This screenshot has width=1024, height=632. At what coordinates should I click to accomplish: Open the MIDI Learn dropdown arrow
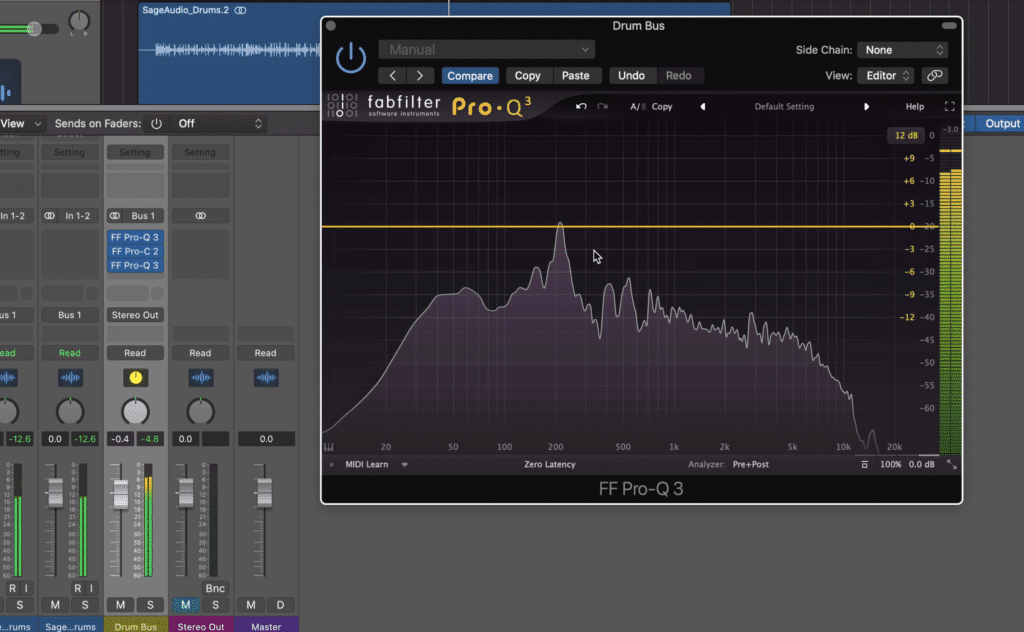(x=405, y=465)
